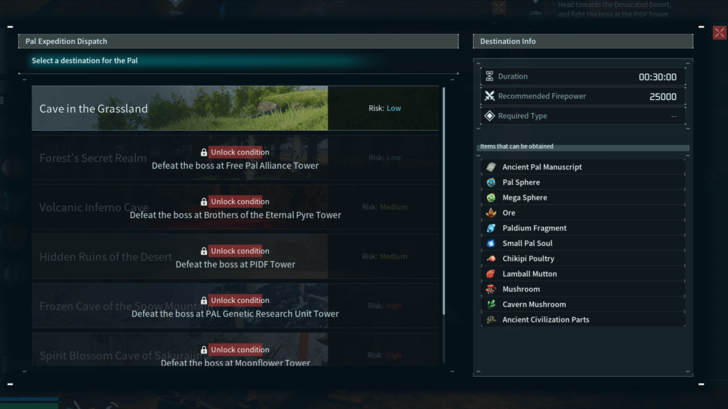The height and width of the screenshot is (409, 728).
Task: Click the Cavern Mushroom item icon
Action: point(491,304)
